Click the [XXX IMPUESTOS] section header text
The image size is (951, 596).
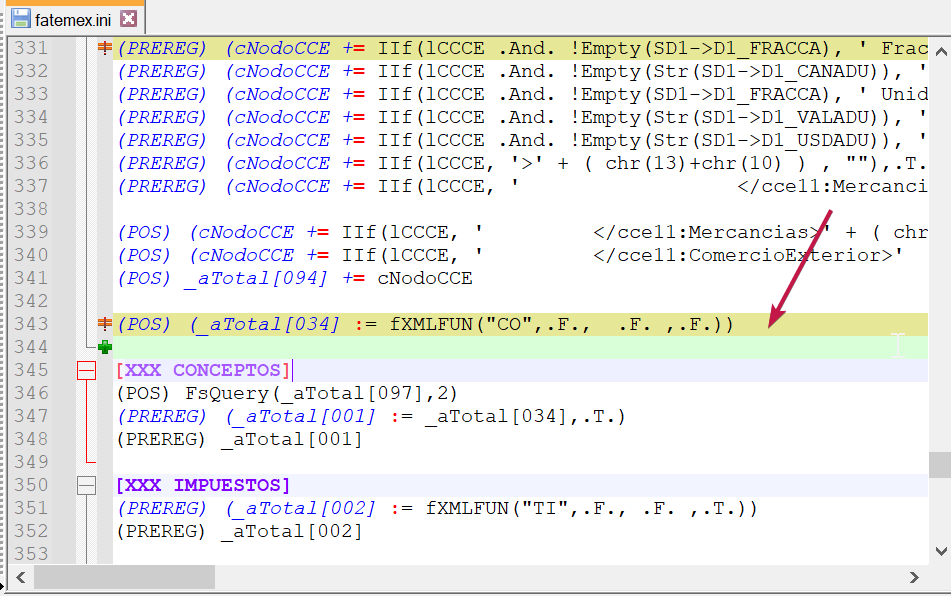203,486
